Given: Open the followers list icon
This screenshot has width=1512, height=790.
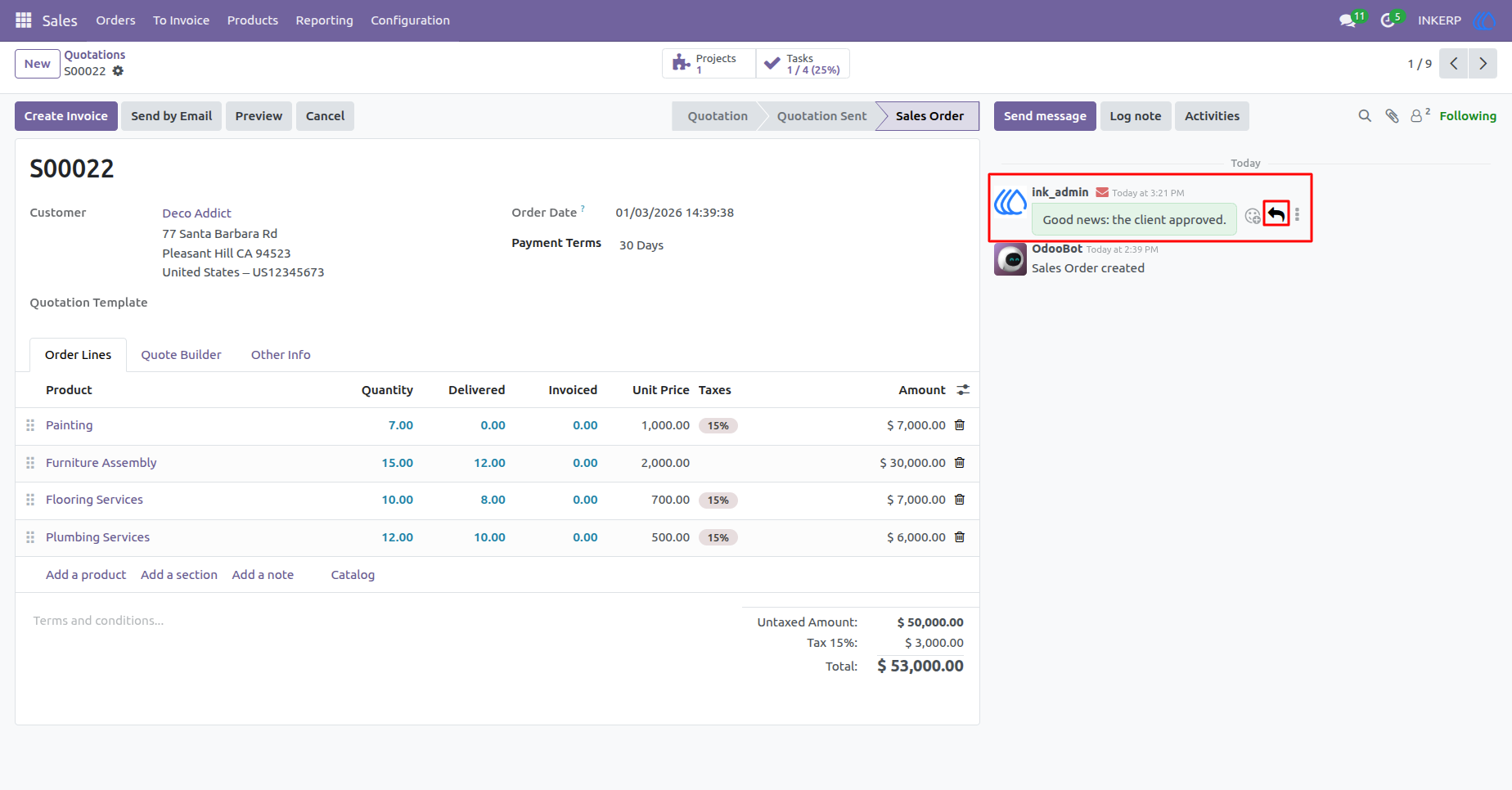Looking at the screenshot, I should pos(1420,115).
